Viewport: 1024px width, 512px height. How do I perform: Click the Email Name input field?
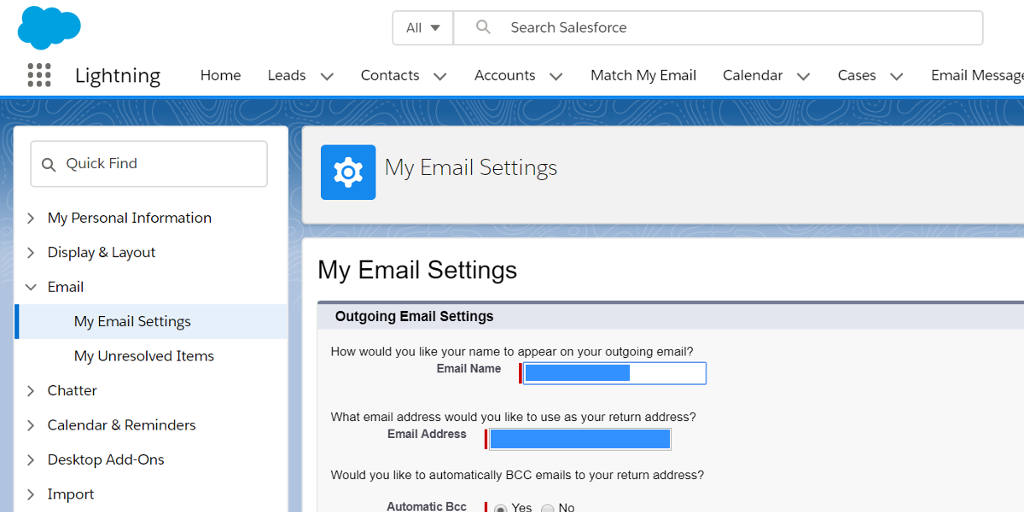[x=615, y=373]
